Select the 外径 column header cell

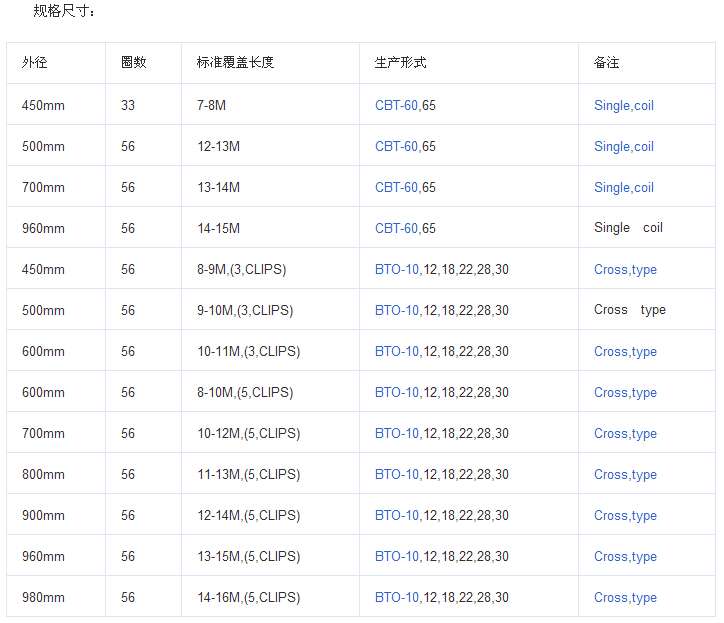click(x=56, y=63)
